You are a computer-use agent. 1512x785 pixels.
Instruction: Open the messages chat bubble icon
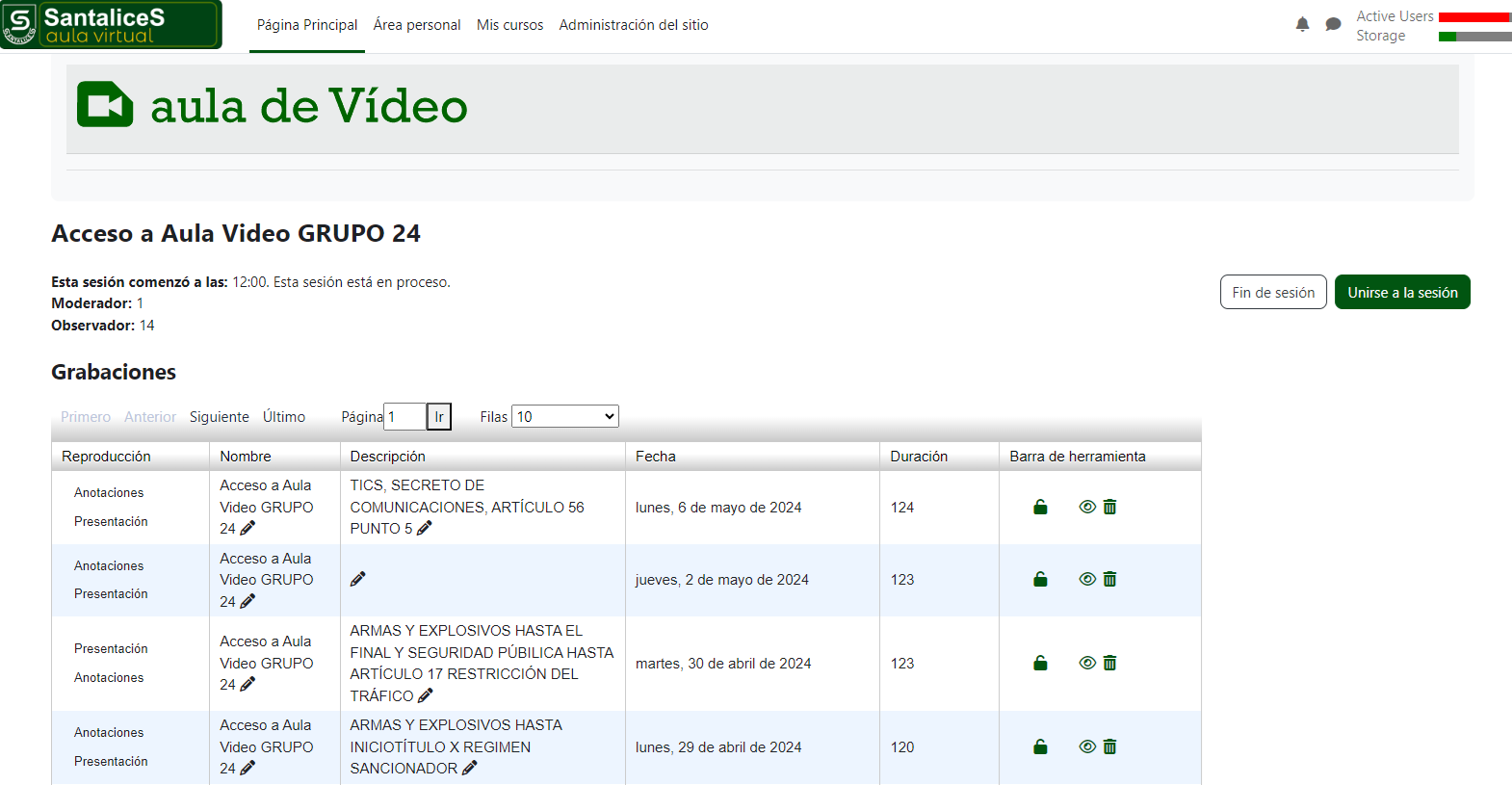tap(1333, 25)
